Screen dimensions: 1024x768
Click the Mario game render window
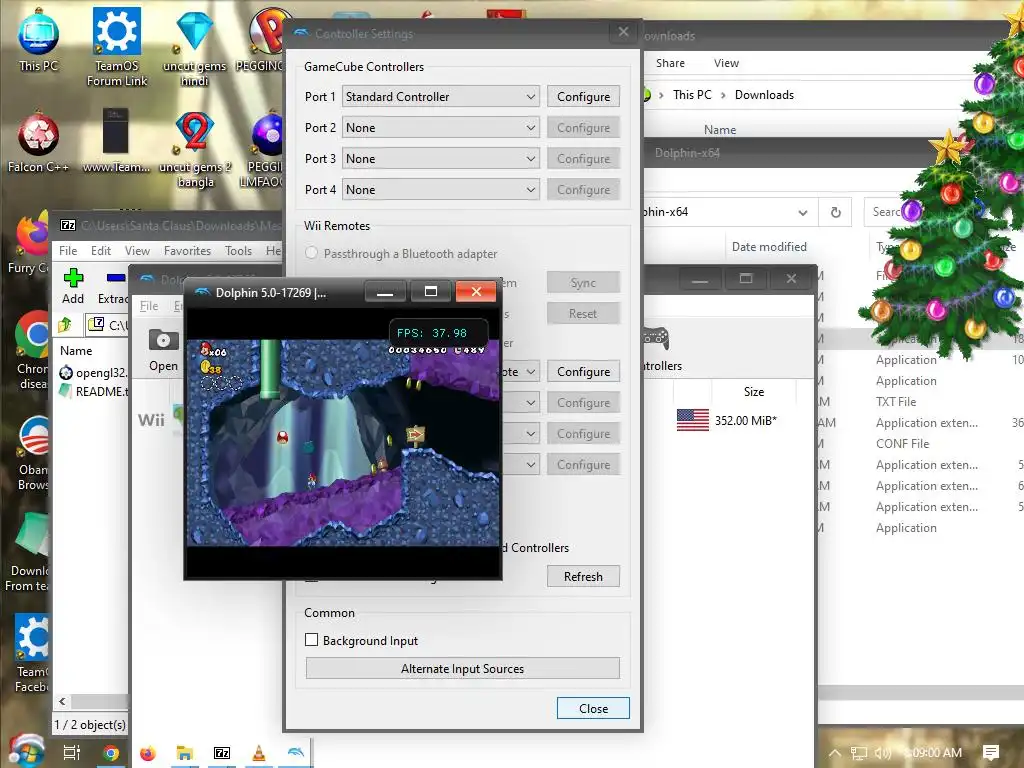343,442
